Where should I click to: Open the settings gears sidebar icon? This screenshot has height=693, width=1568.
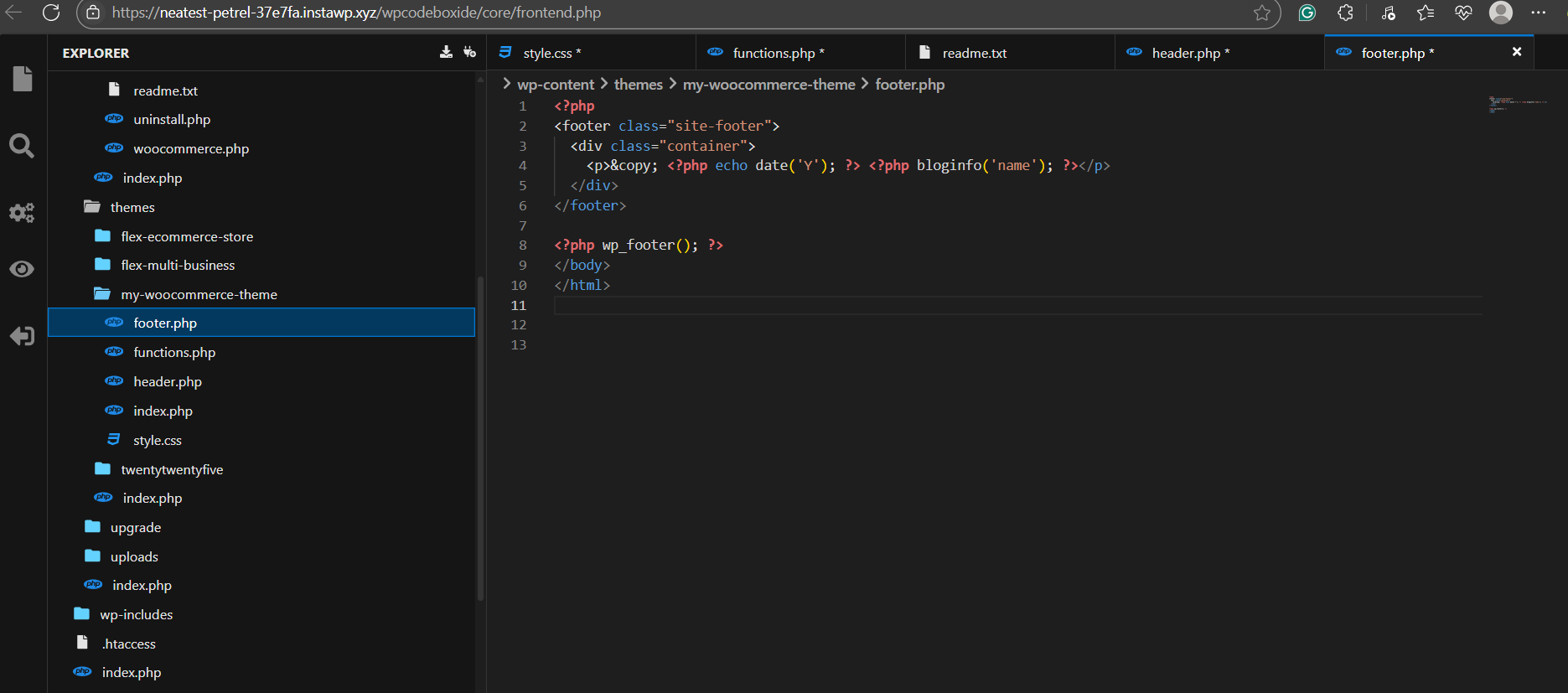click(x=22, y=213)
